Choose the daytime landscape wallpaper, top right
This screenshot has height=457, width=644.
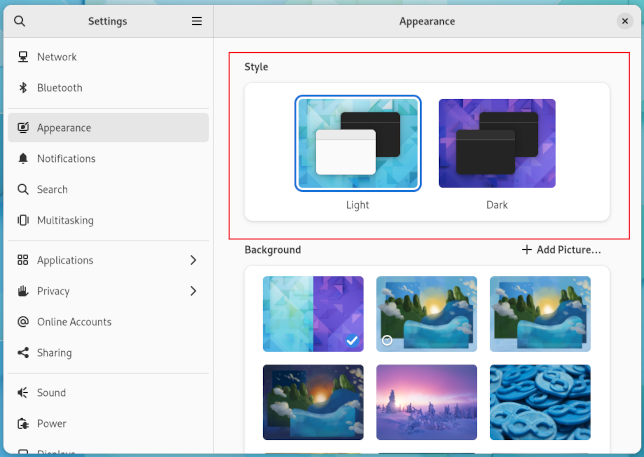click(540, 314)
